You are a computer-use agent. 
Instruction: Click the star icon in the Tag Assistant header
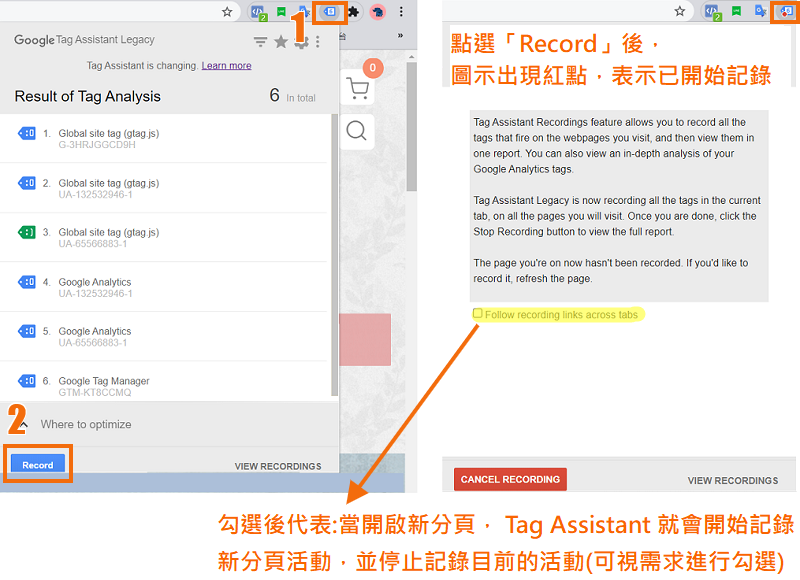pyautogui.click(x=281, y=41)
